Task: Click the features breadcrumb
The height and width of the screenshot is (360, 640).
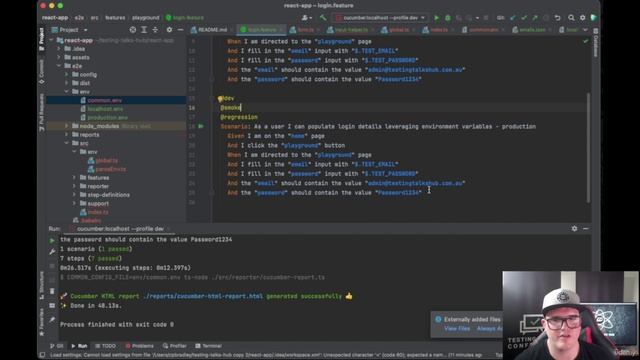Action: coord(115,18)
